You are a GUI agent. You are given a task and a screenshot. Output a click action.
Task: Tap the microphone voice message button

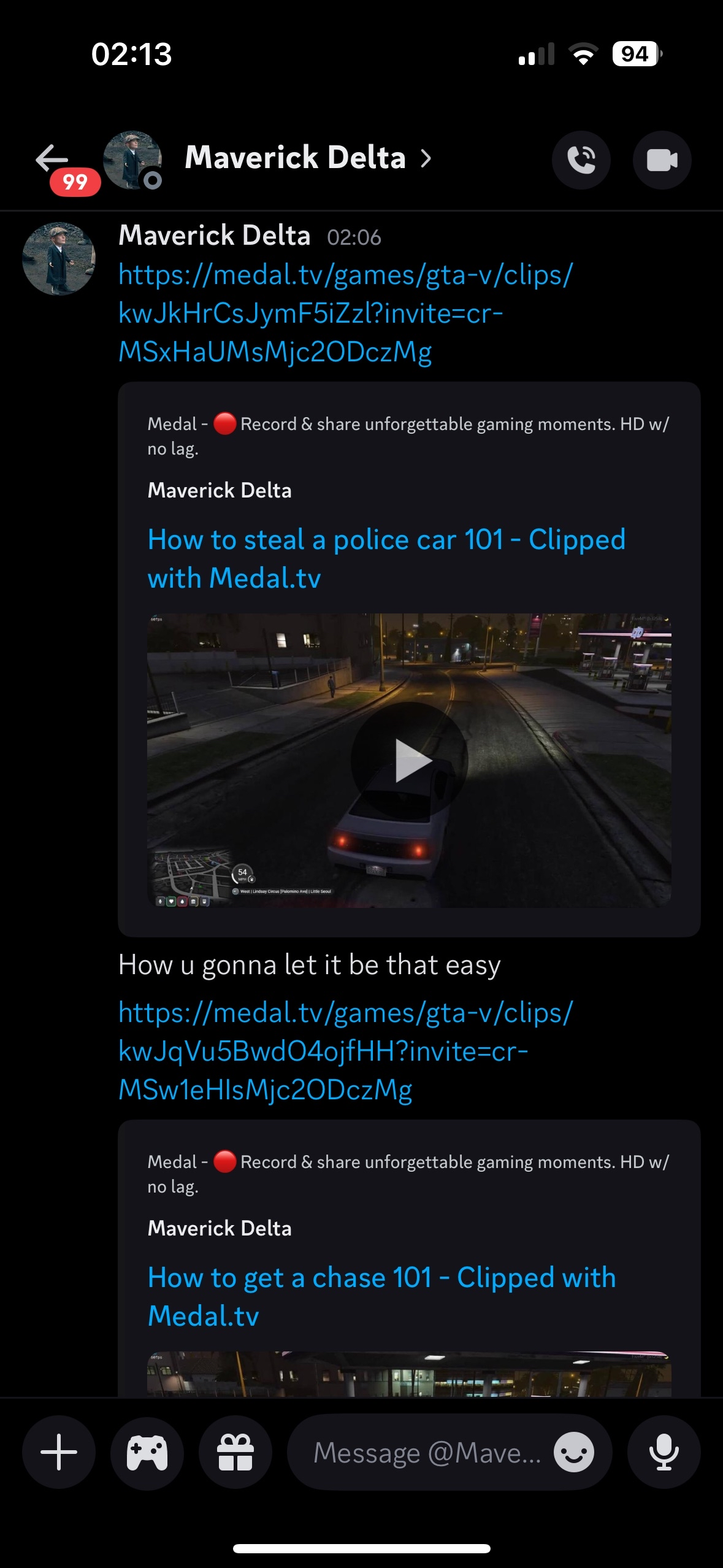[x=664, y=1452]
